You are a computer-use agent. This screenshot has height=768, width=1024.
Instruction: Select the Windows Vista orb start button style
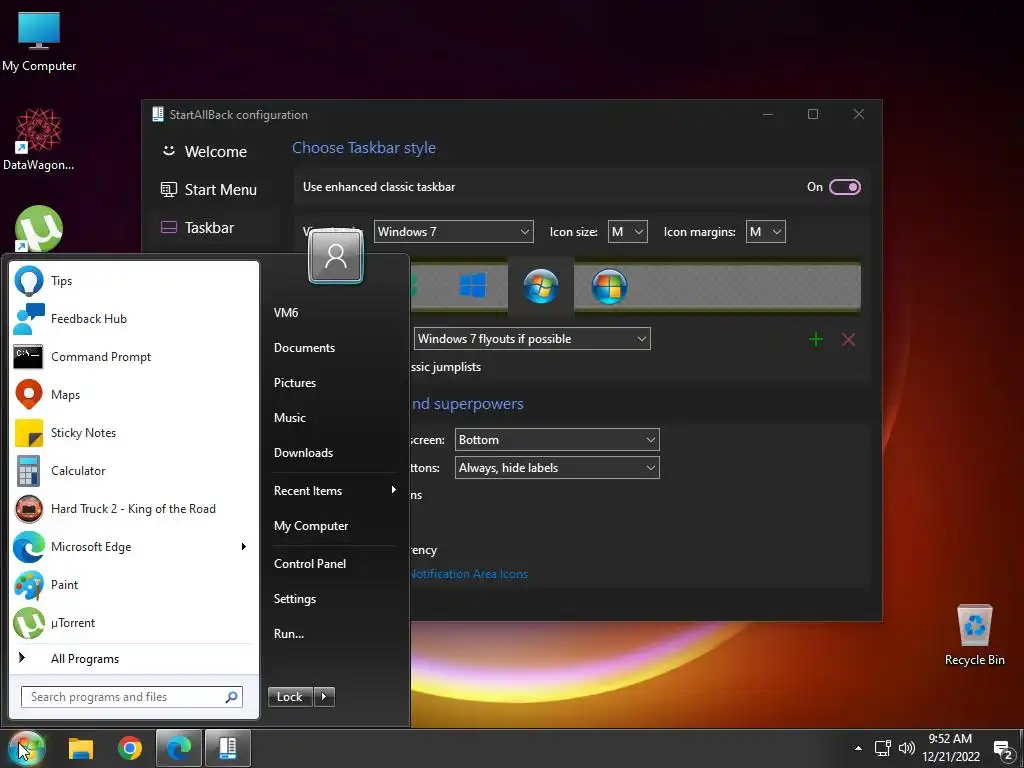609,286
